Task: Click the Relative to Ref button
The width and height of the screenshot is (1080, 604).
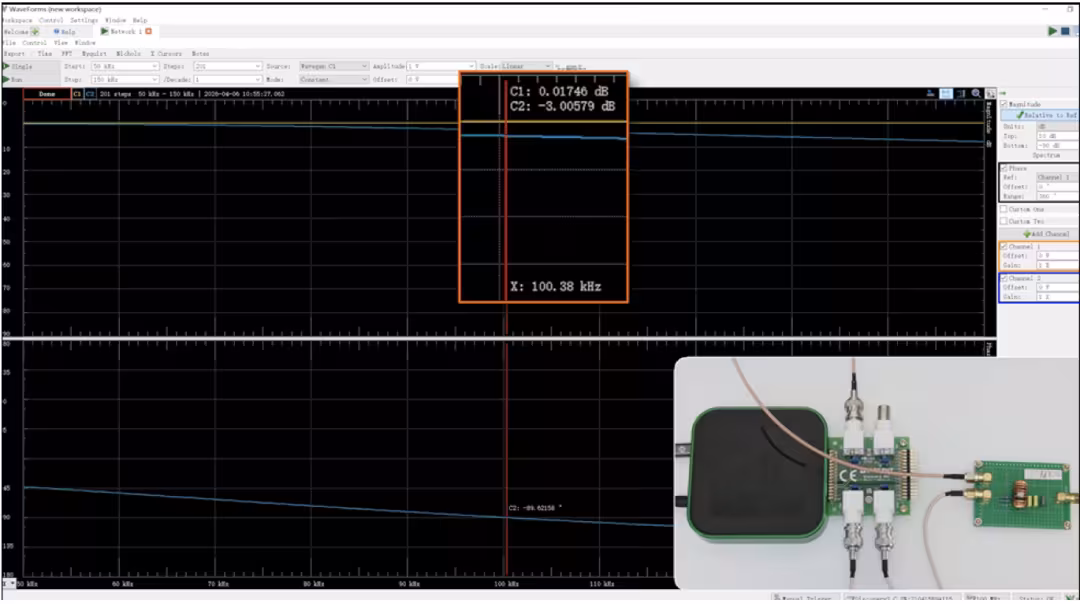Action: click(1040, 115)
